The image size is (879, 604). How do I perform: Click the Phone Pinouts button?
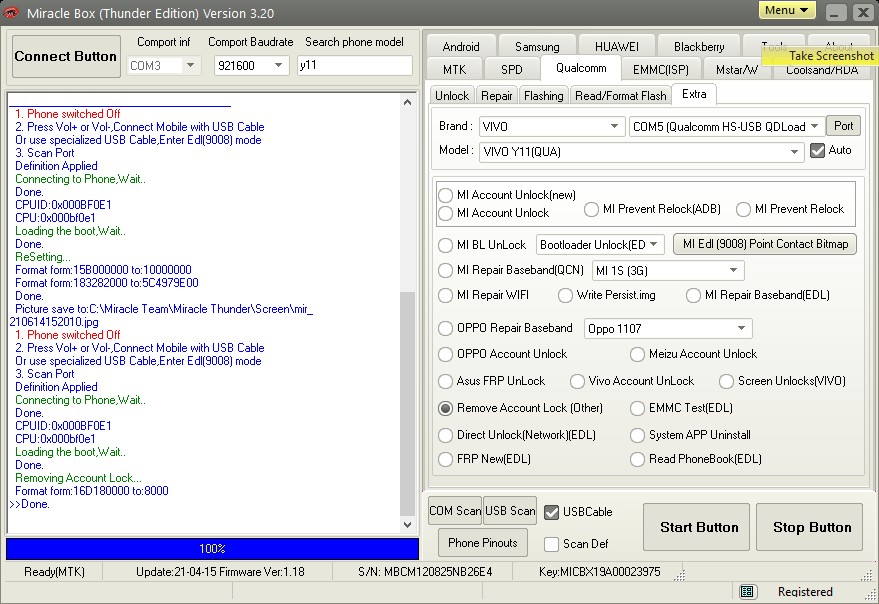click(483, 543)
